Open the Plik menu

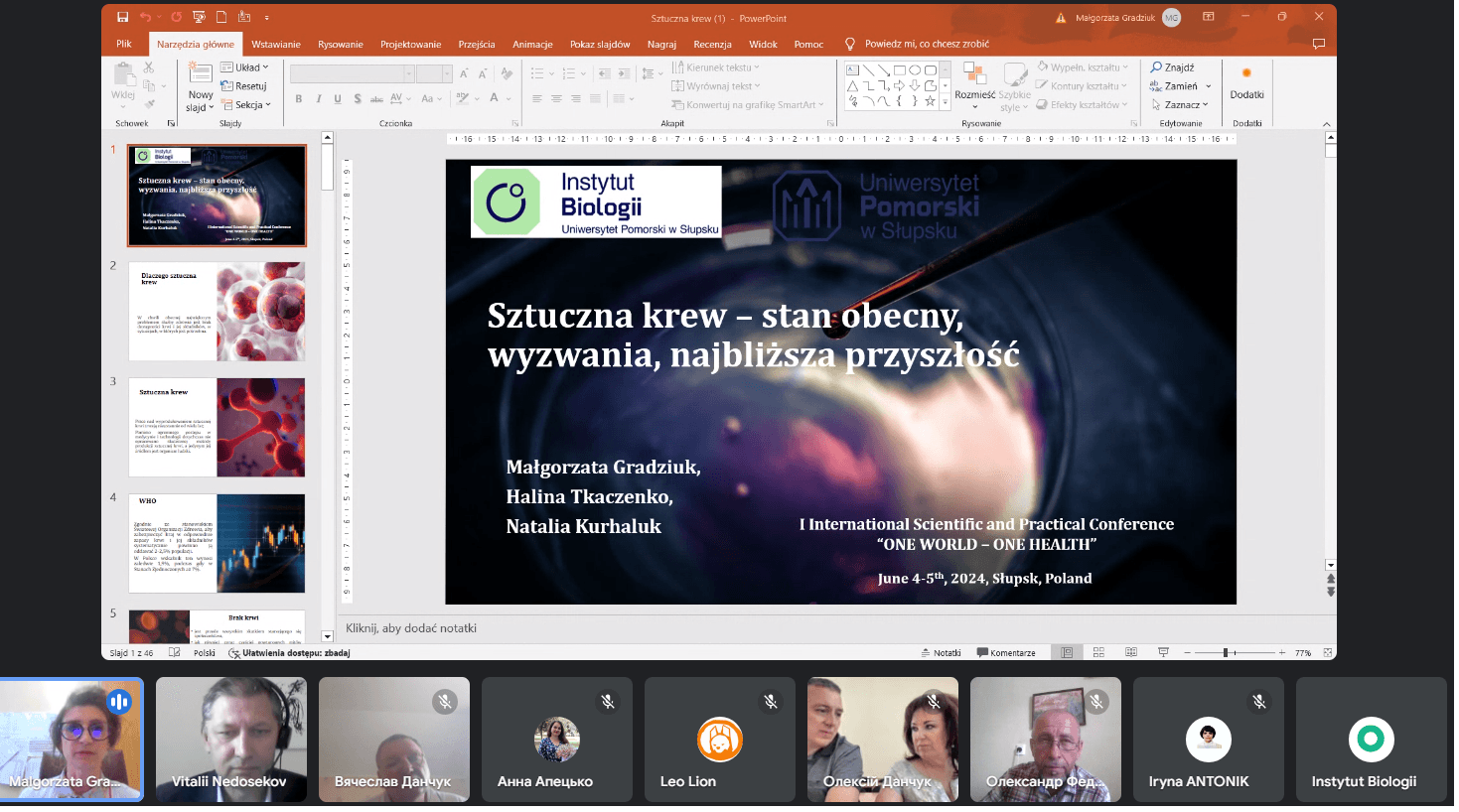[x=124, y=44]
